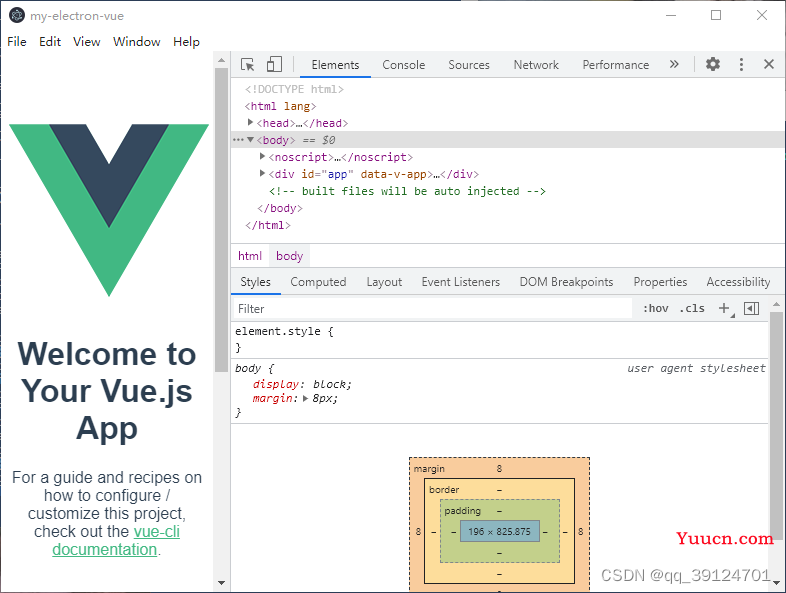
Task: Click the padding label in box model
Action: coord(463,510)
